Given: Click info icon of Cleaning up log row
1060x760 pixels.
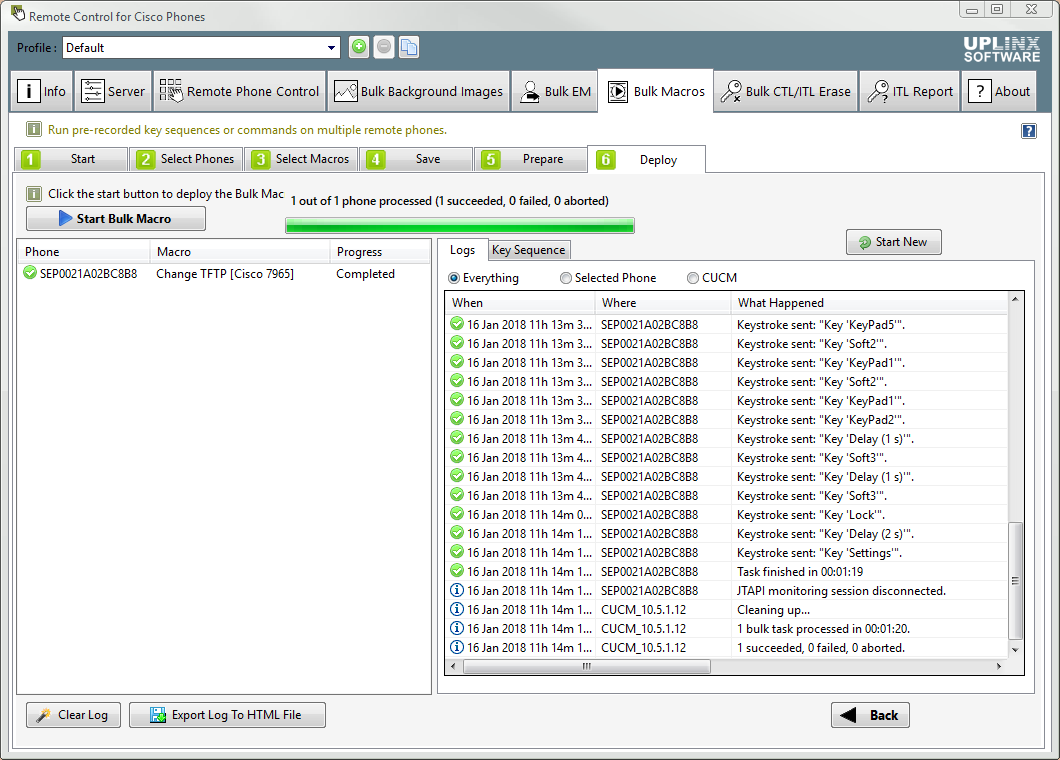Looking at the screenshot, I should coord(457,609).
